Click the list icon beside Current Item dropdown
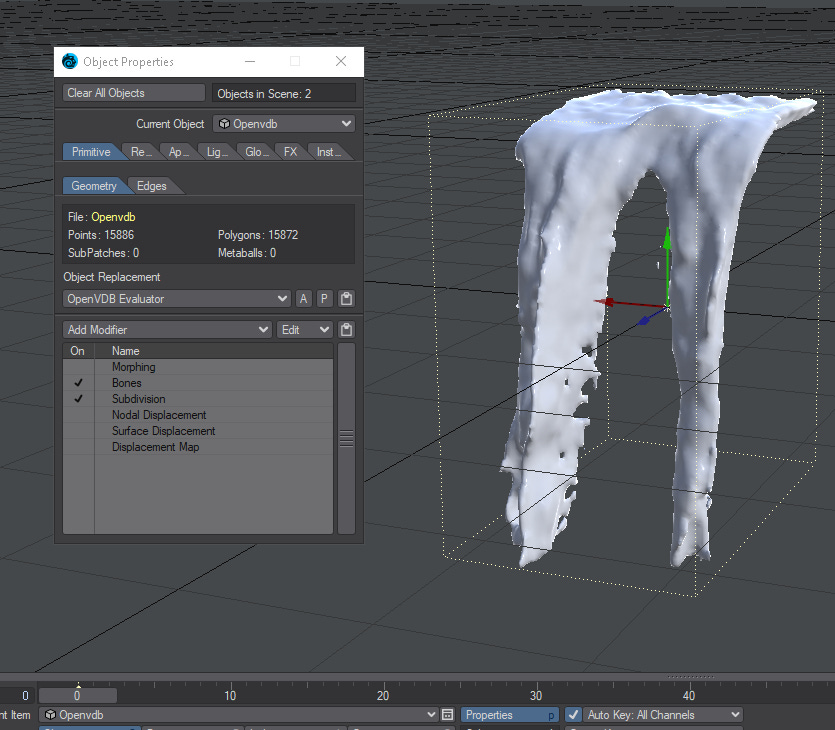 448,715
